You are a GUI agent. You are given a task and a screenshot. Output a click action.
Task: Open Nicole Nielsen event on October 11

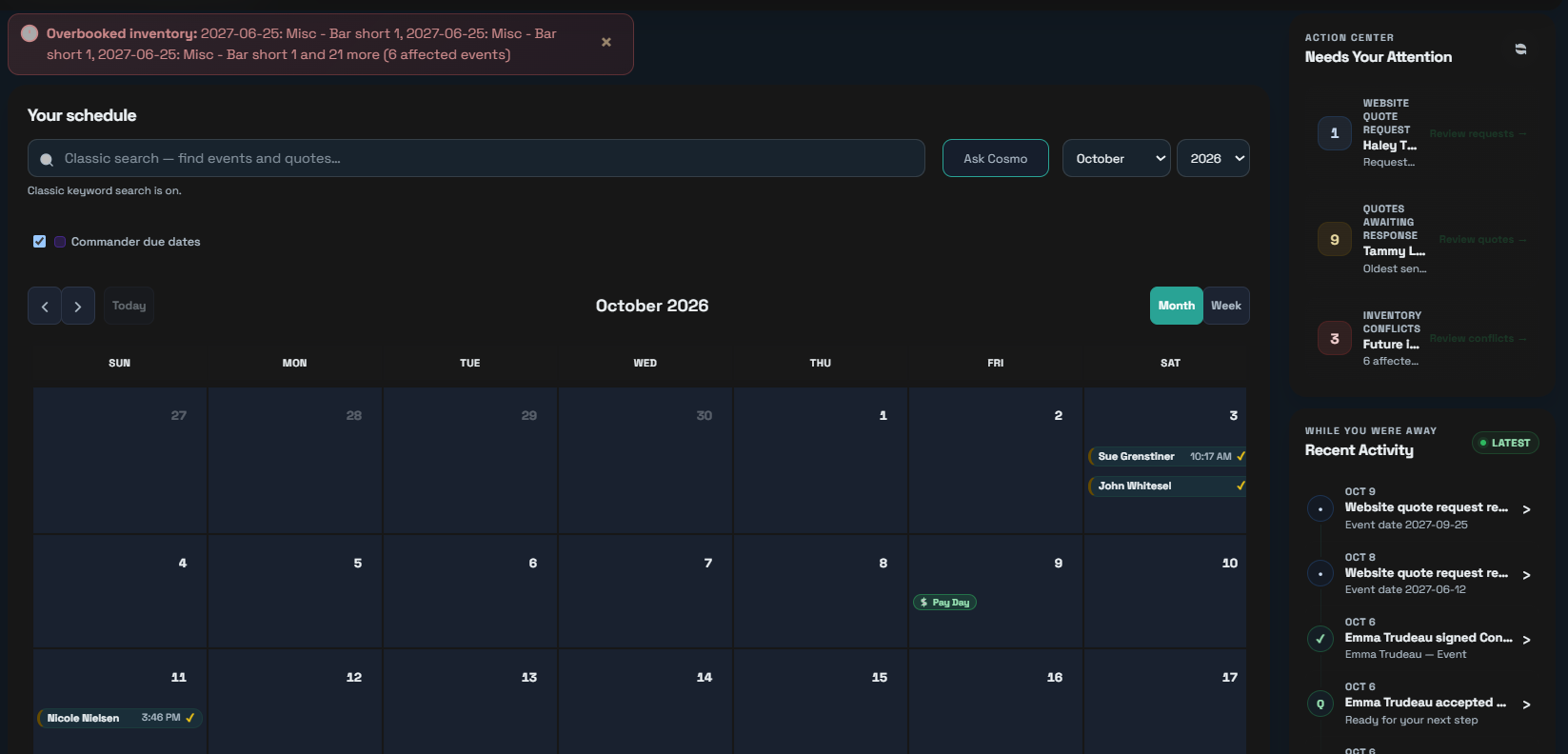click(119, 718)
